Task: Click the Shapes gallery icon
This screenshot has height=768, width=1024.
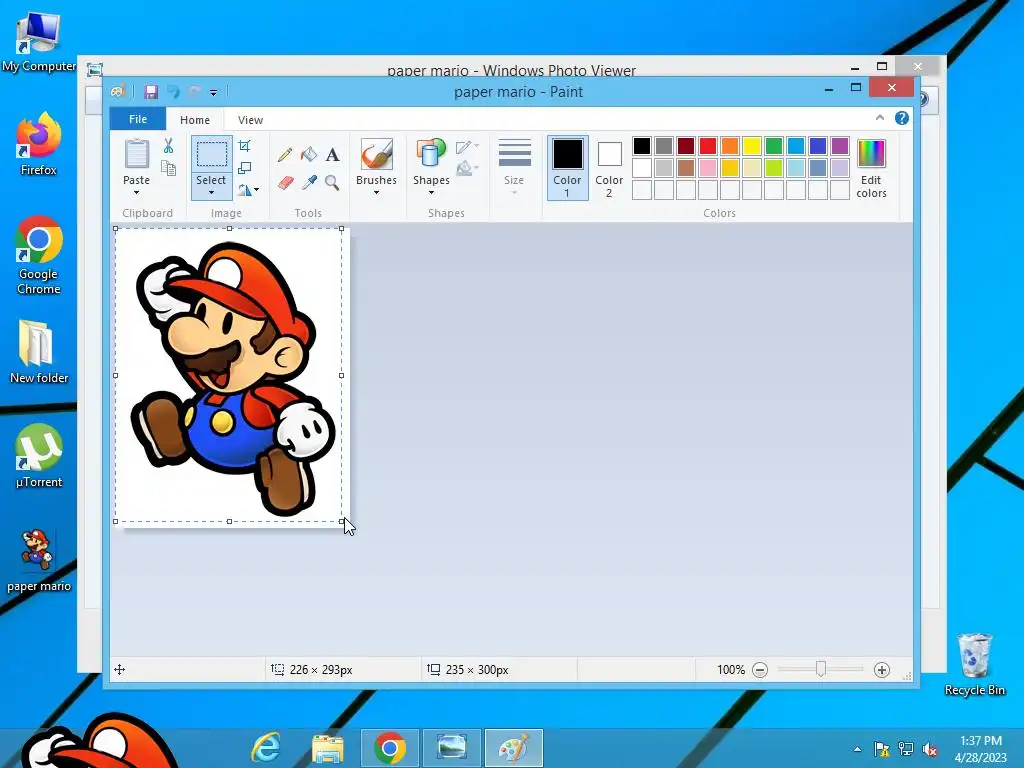Action: pyautogui.click(x=431, y=155)
